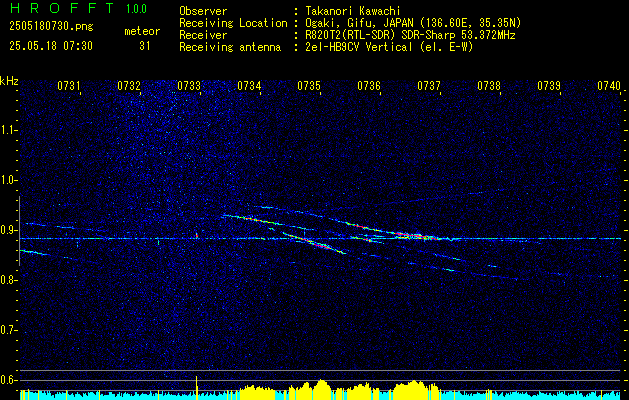Click the 0.7 kHz axis label

click(8, 330)
